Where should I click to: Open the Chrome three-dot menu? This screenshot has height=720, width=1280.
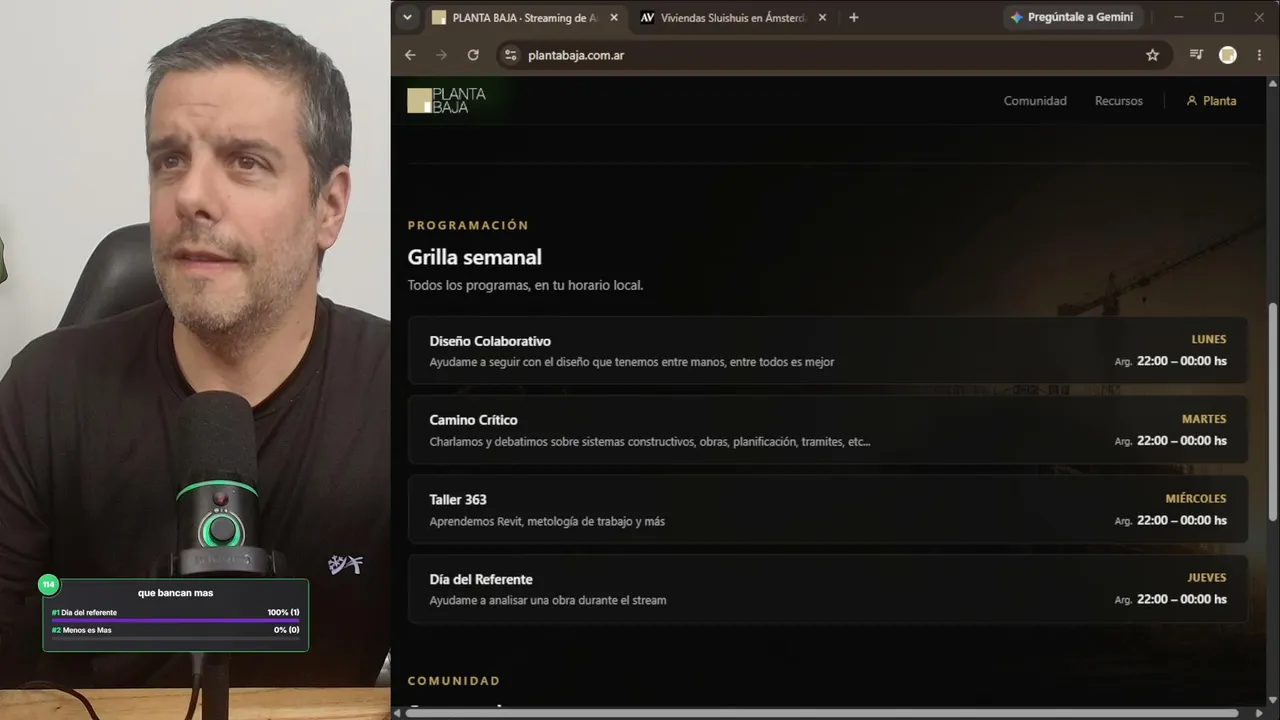pyautogui.click(x=1258, y=55)
